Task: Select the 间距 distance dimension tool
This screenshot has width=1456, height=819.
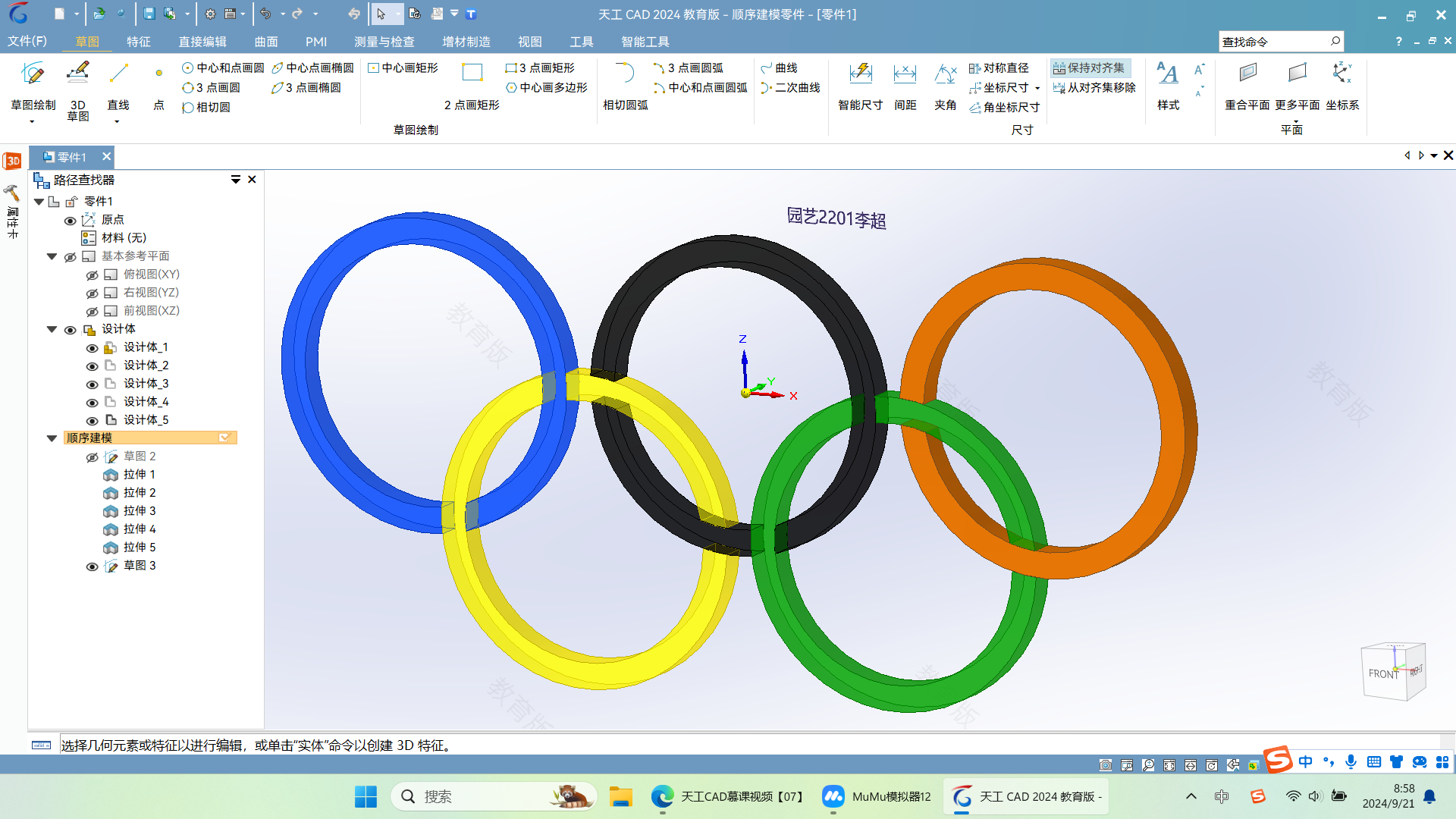Action: coord(905,86)
